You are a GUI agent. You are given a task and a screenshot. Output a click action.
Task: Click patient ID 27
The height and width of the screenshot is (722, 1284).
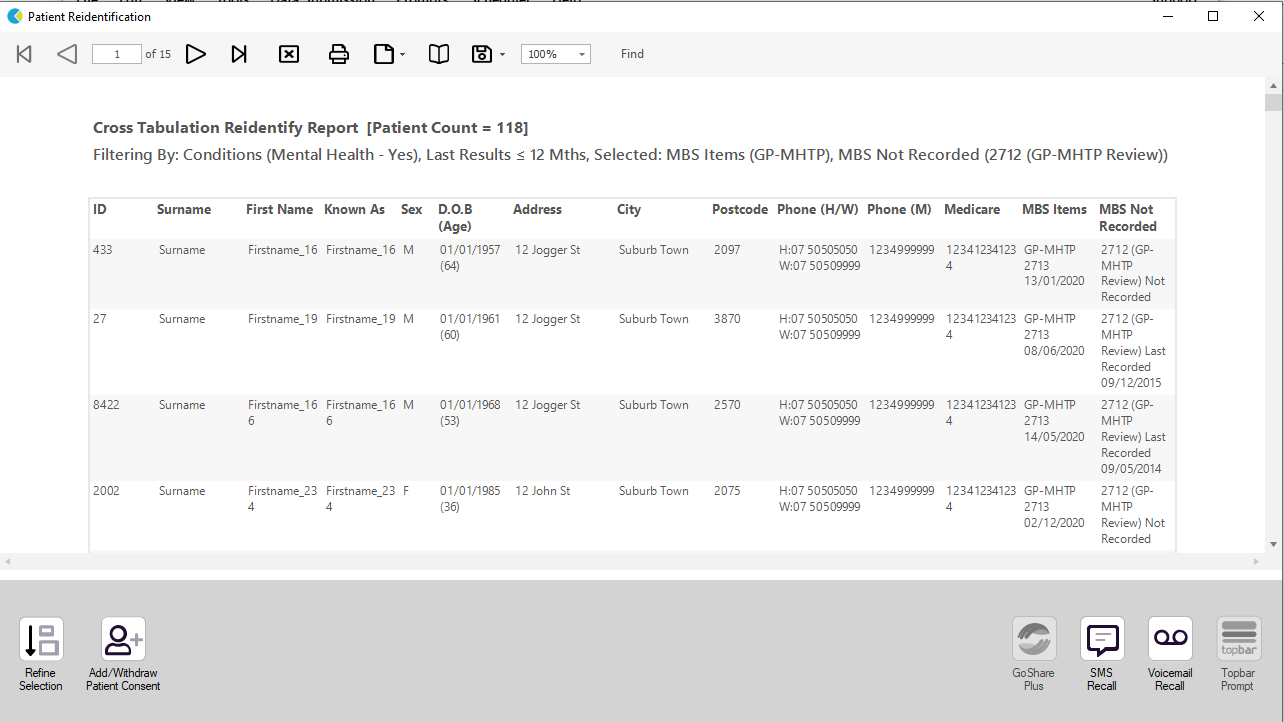point(100,319)
